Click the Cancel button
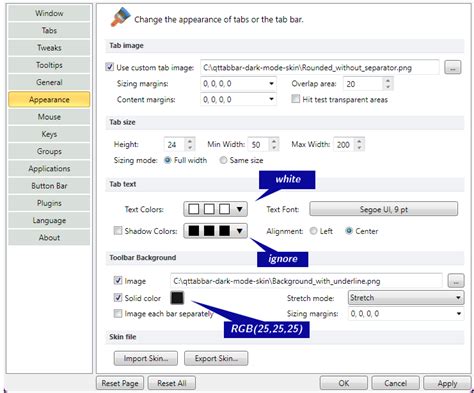 (395, 383)
